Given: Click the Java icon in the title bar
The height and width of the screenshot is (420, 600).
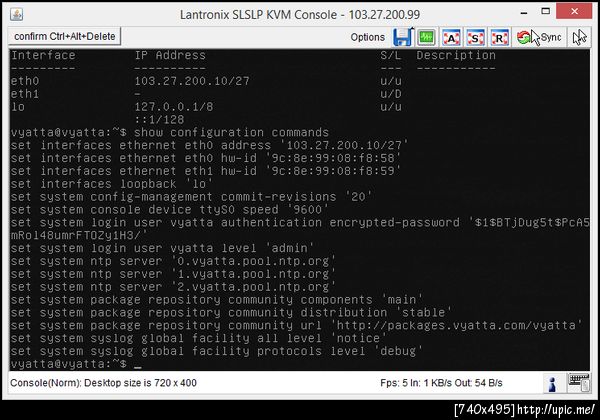Looking at the screenshot, I should (x=16, y=15).
